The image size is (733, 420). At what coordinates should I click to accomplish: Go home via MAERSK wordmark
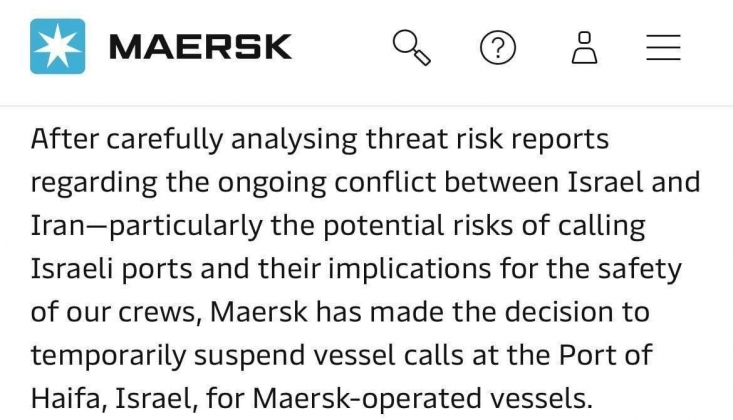tap(201, 47)
